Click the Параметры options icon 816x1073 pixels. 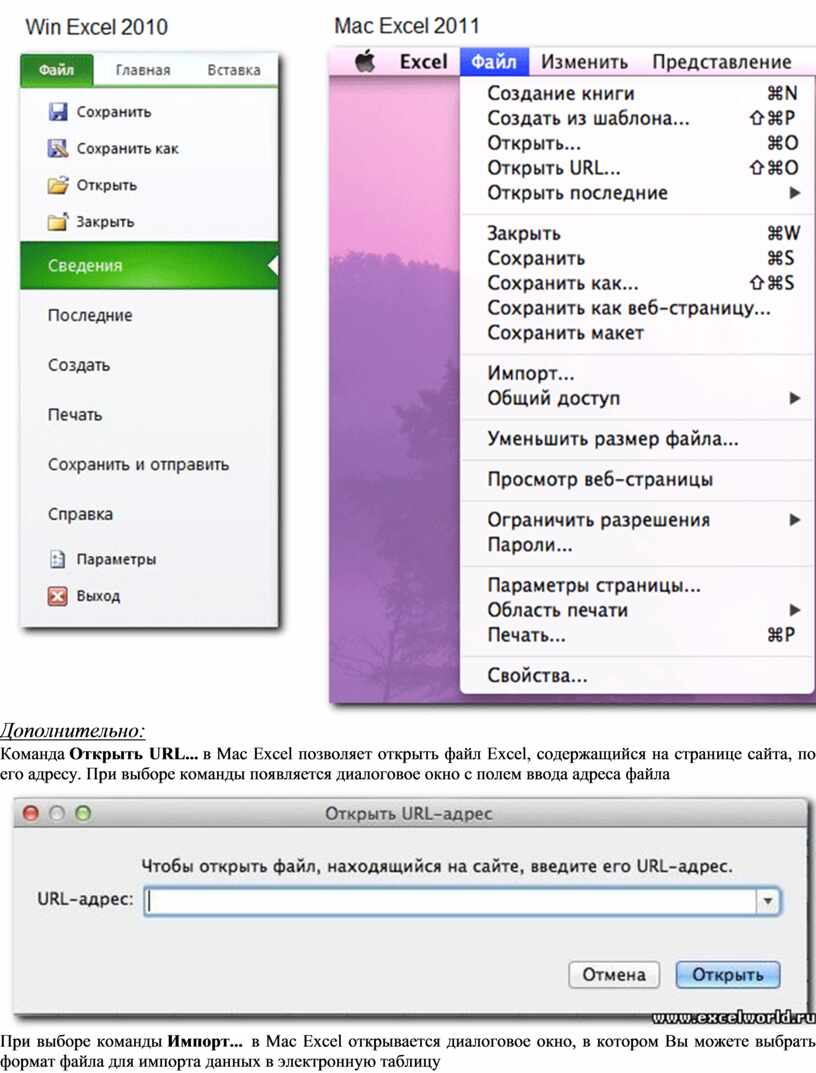point(58,559)
